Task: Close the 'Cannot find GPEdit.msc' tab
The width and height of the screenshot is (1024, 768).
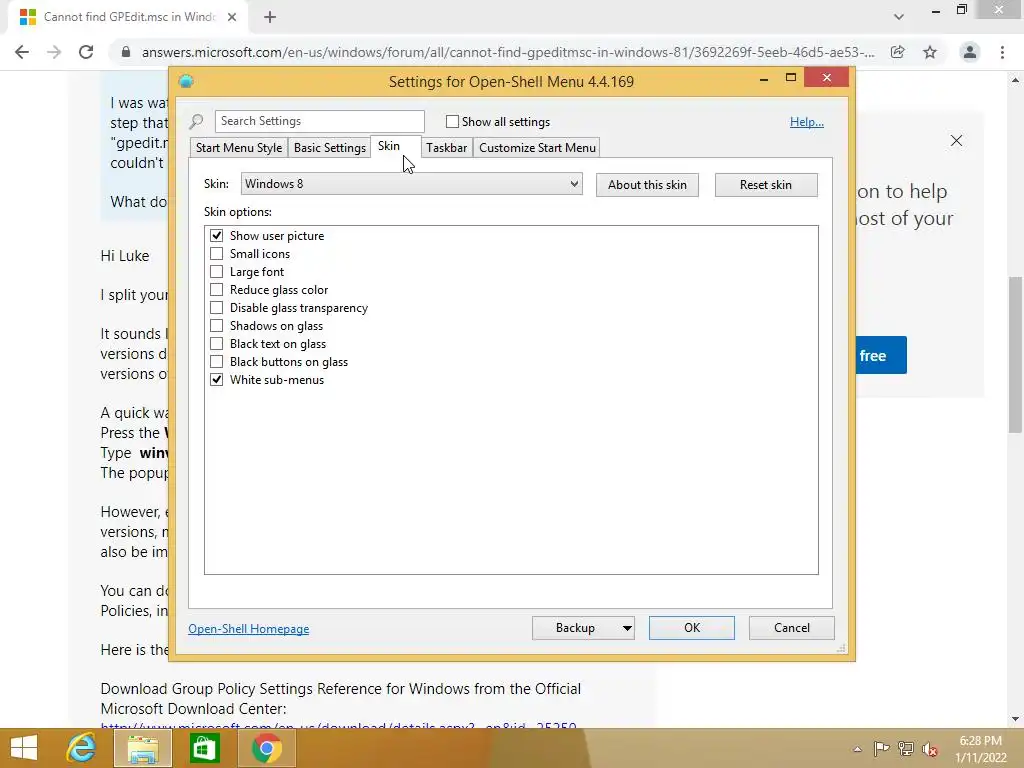Action: click(x=232, y=17)
